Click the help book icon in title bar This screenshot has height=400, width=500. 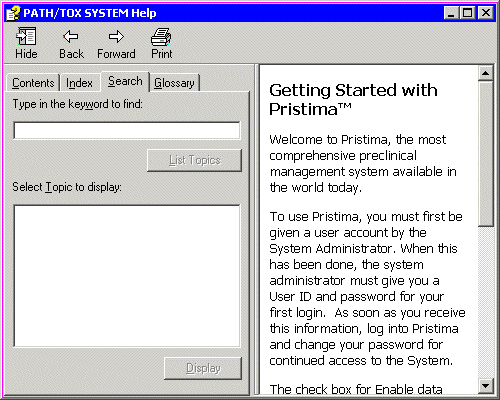13,13
